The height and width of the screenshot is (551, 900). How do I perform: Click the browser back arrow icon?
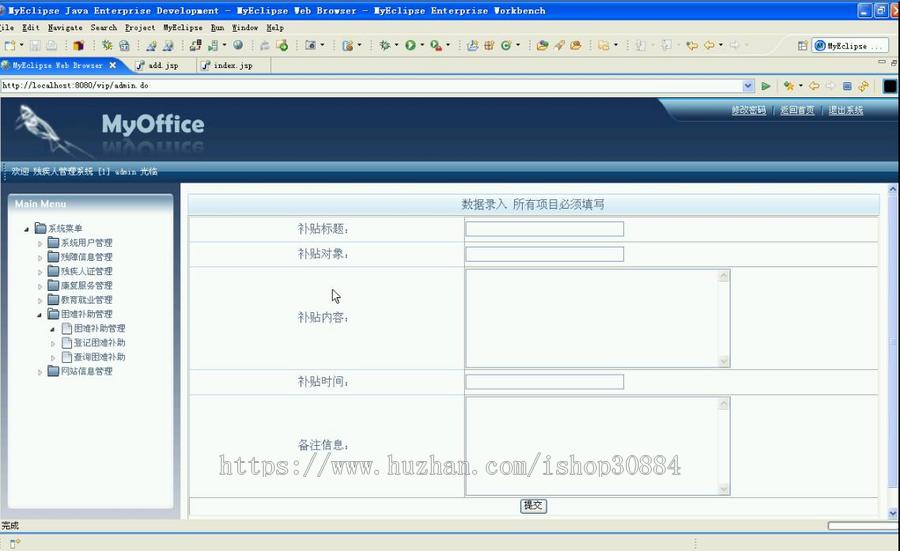pos(814,86)
